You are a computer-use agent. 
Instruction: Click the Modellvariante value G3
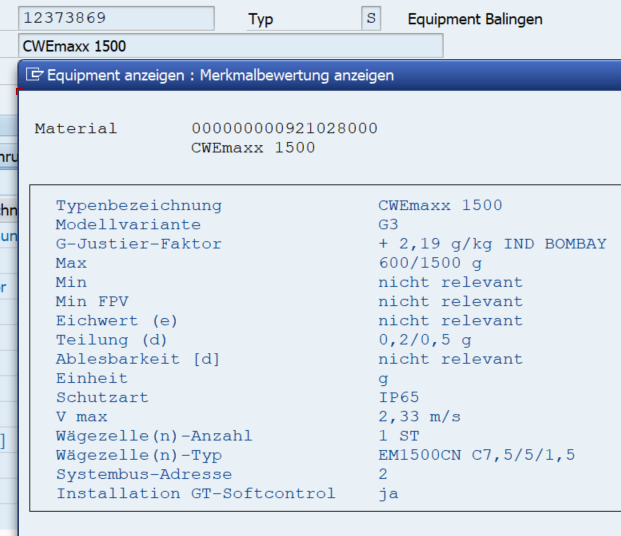point(388,225)
